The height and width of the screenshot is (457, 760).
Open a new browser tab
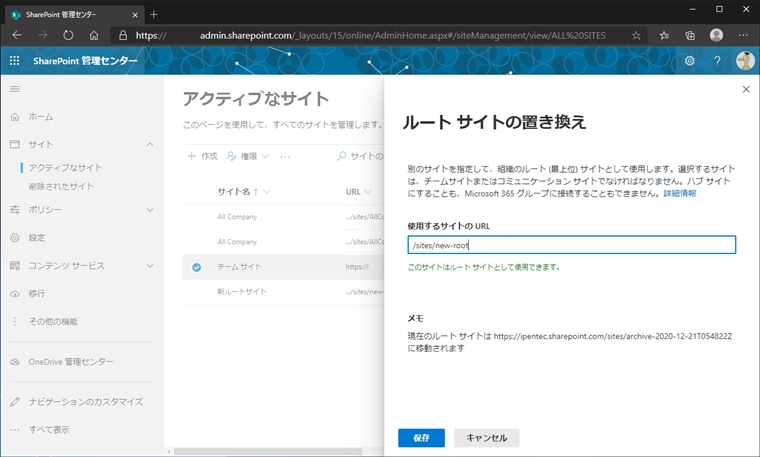point(154,15)
